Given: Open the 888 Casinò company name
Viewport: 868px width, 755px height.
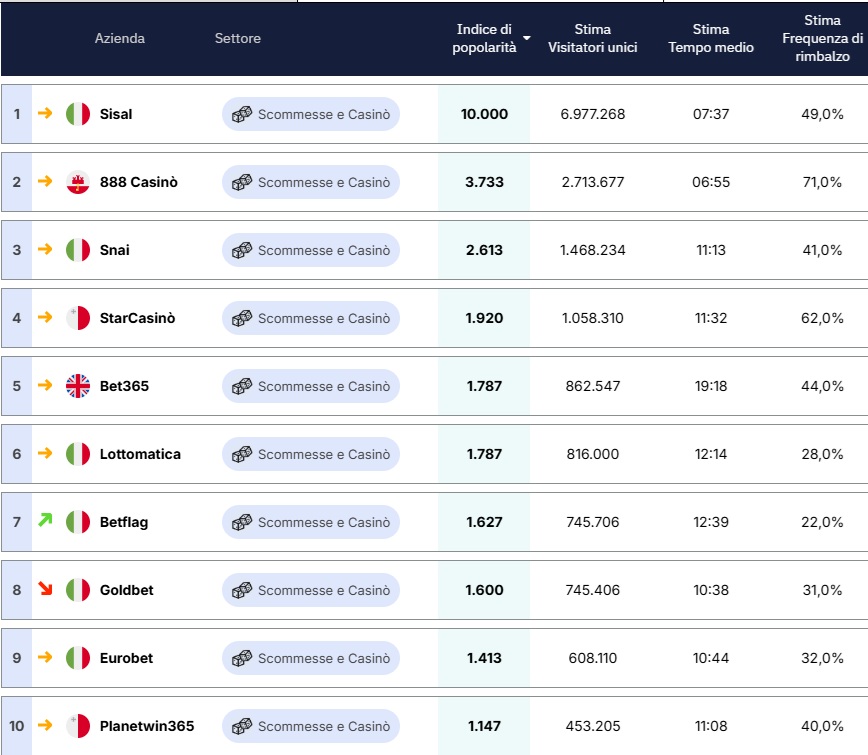Looking at the screenshot, I should point(138,182).
